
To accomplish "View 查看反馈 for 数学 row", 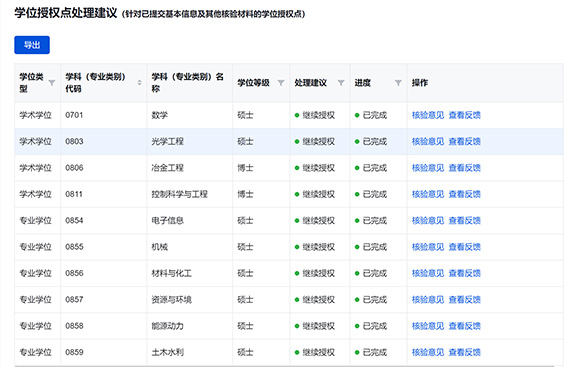I will coord(465,115).
